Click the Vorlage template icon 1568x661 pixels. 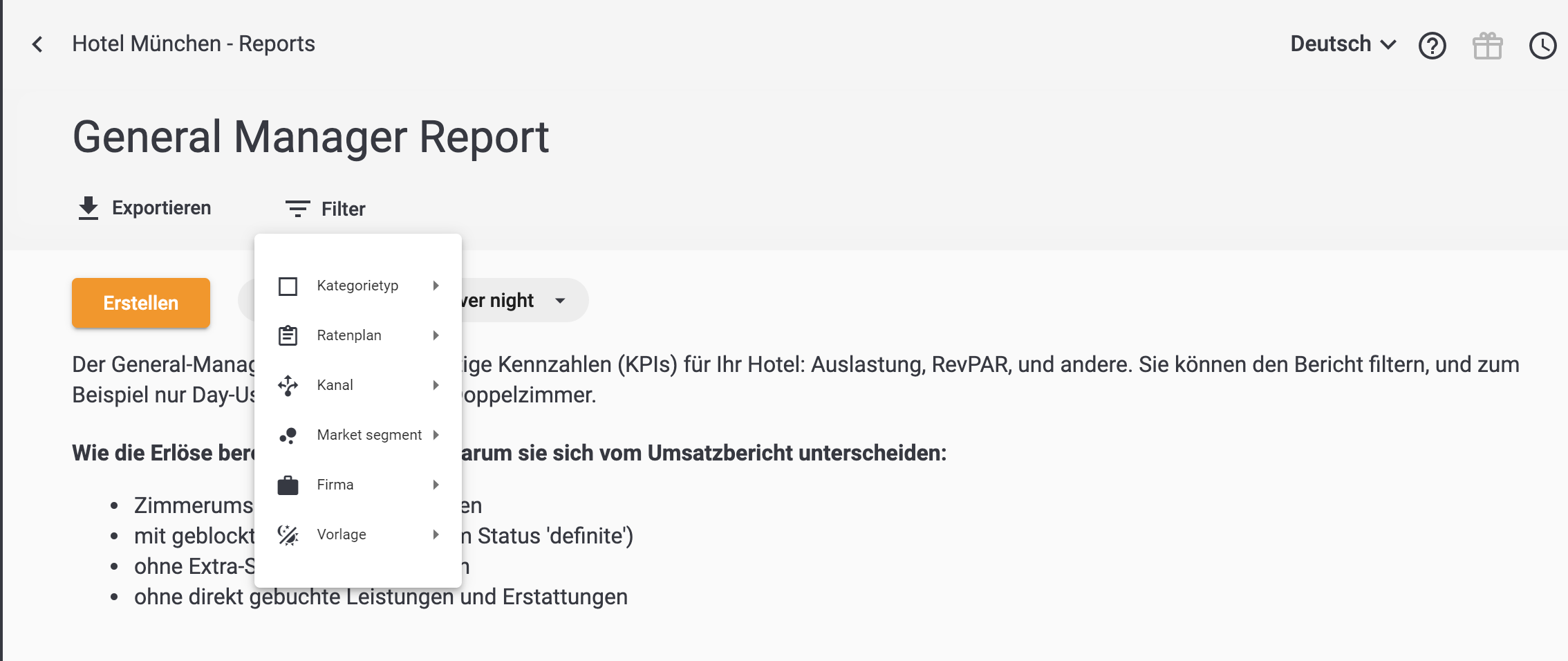(x=288, y=534)
